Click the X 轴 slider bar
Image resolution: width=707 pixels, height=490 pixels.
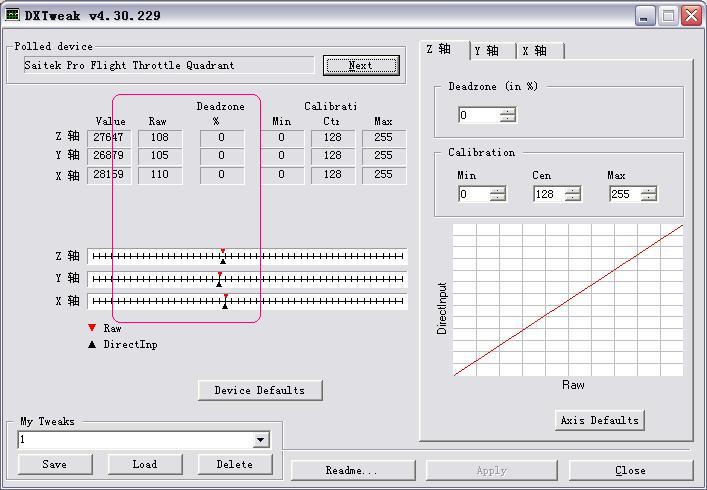point(247,301)
